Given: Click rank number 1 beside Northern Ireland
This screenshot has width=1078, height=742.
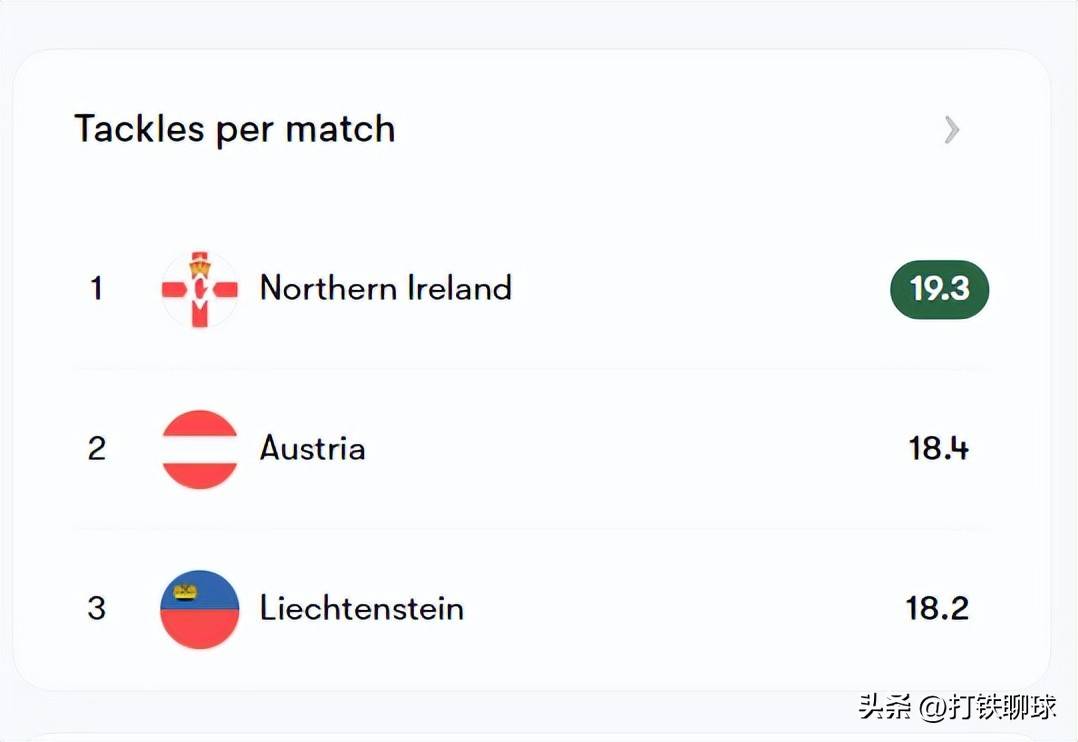Looking at the screenshot, I should (x=96, y=289).
